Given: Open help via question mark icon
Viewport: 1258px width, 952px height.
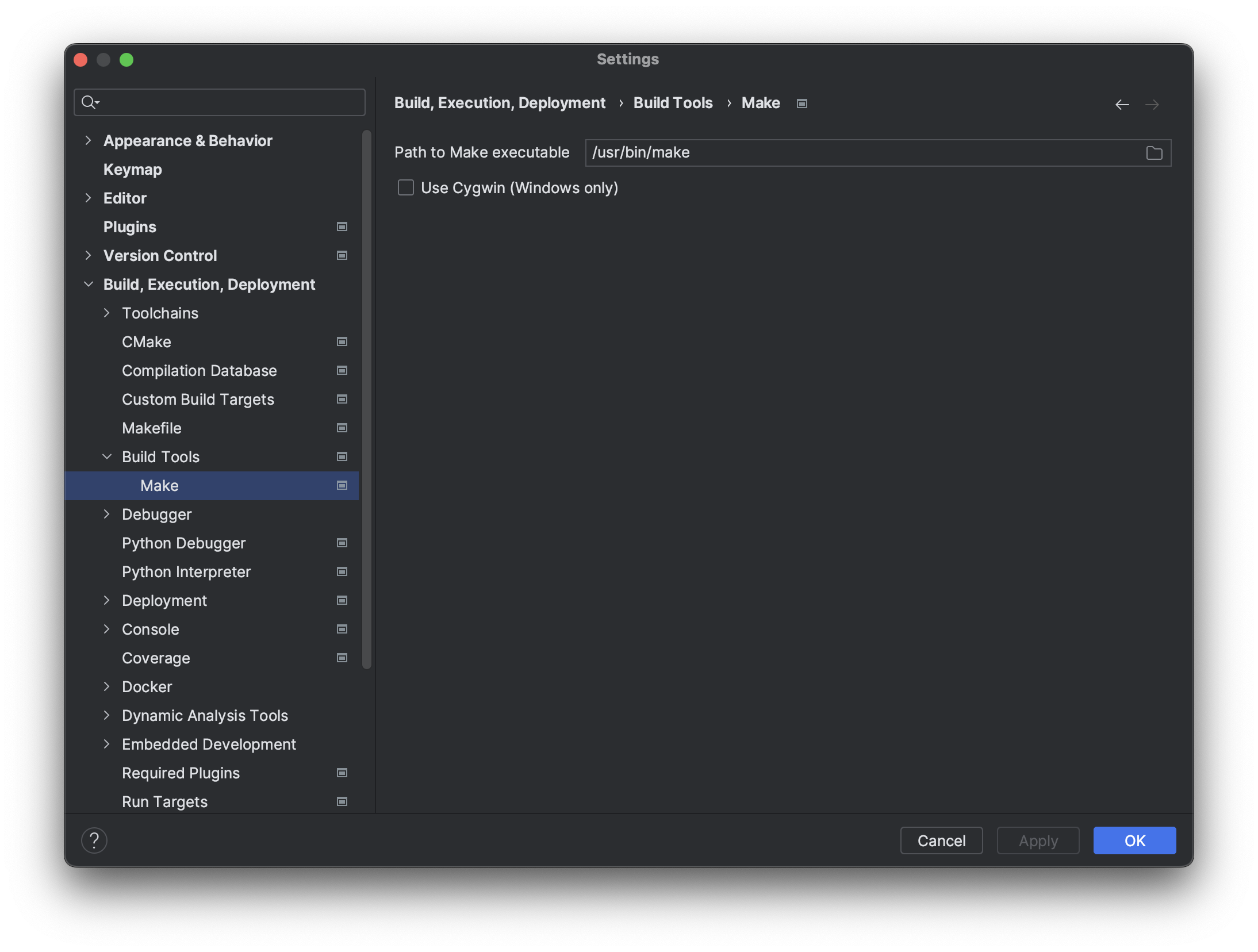Looking at the screenshot, I should (x=94, y=840).
